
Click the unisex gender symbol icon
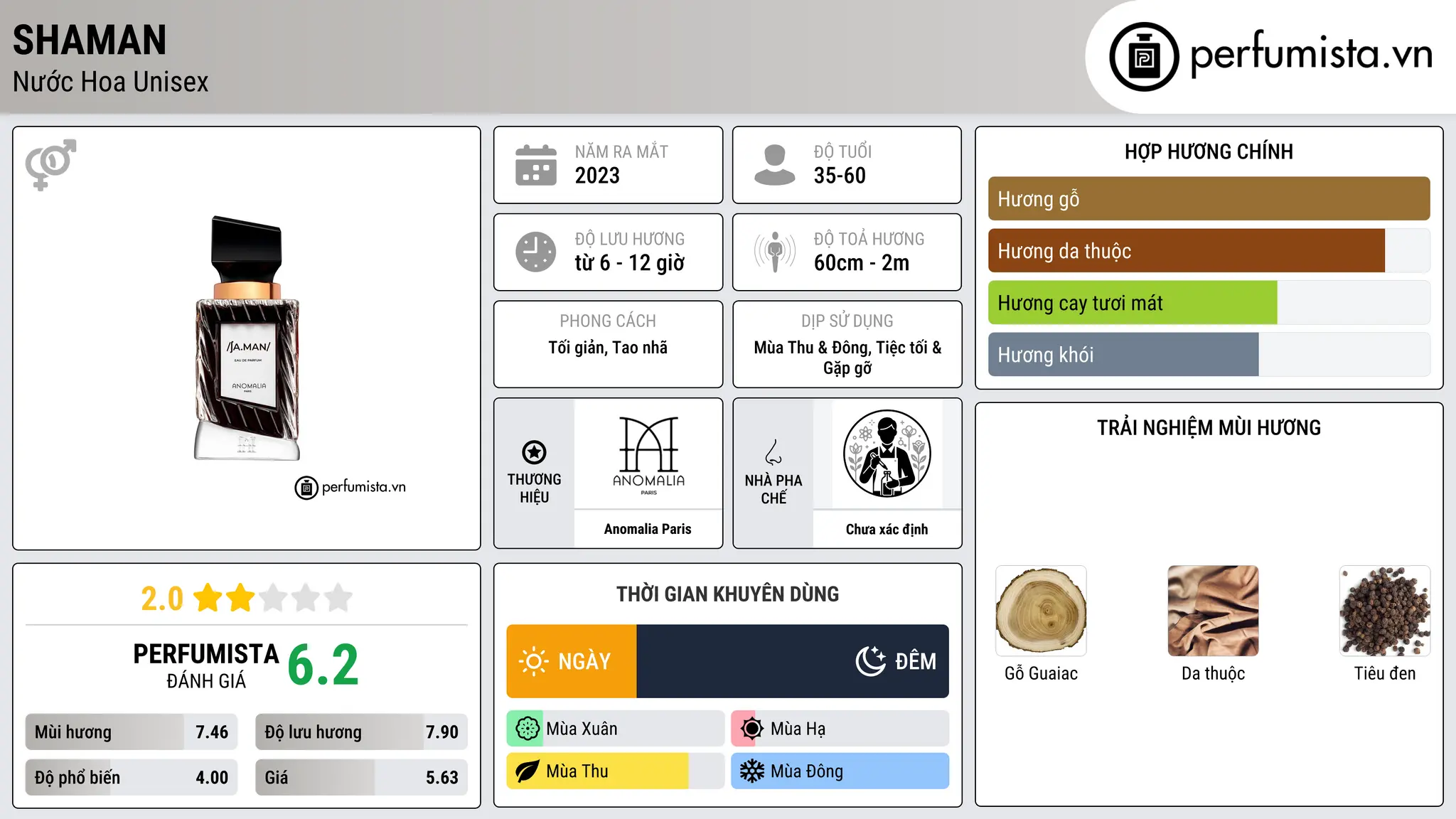pyautogui.click(x=50, y=164)
